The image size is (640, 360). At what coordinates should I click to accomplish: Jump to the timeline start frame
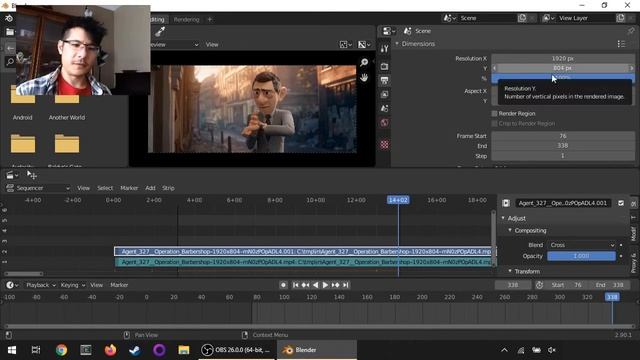click(x=296, y=285)
